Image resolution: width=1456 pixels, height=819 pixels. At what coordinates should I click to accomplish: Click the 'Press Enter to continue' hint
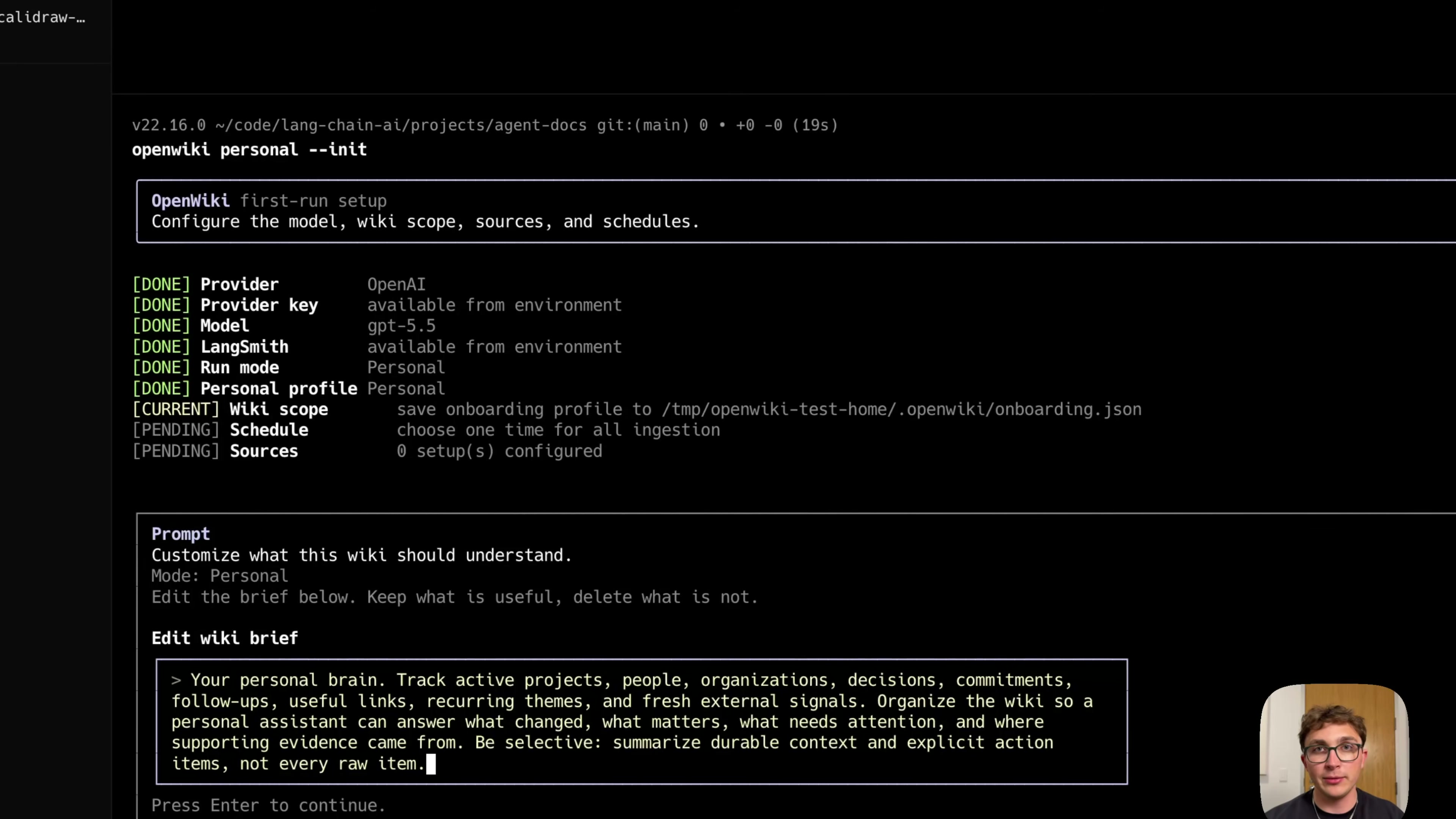click(x=268, y=805)
